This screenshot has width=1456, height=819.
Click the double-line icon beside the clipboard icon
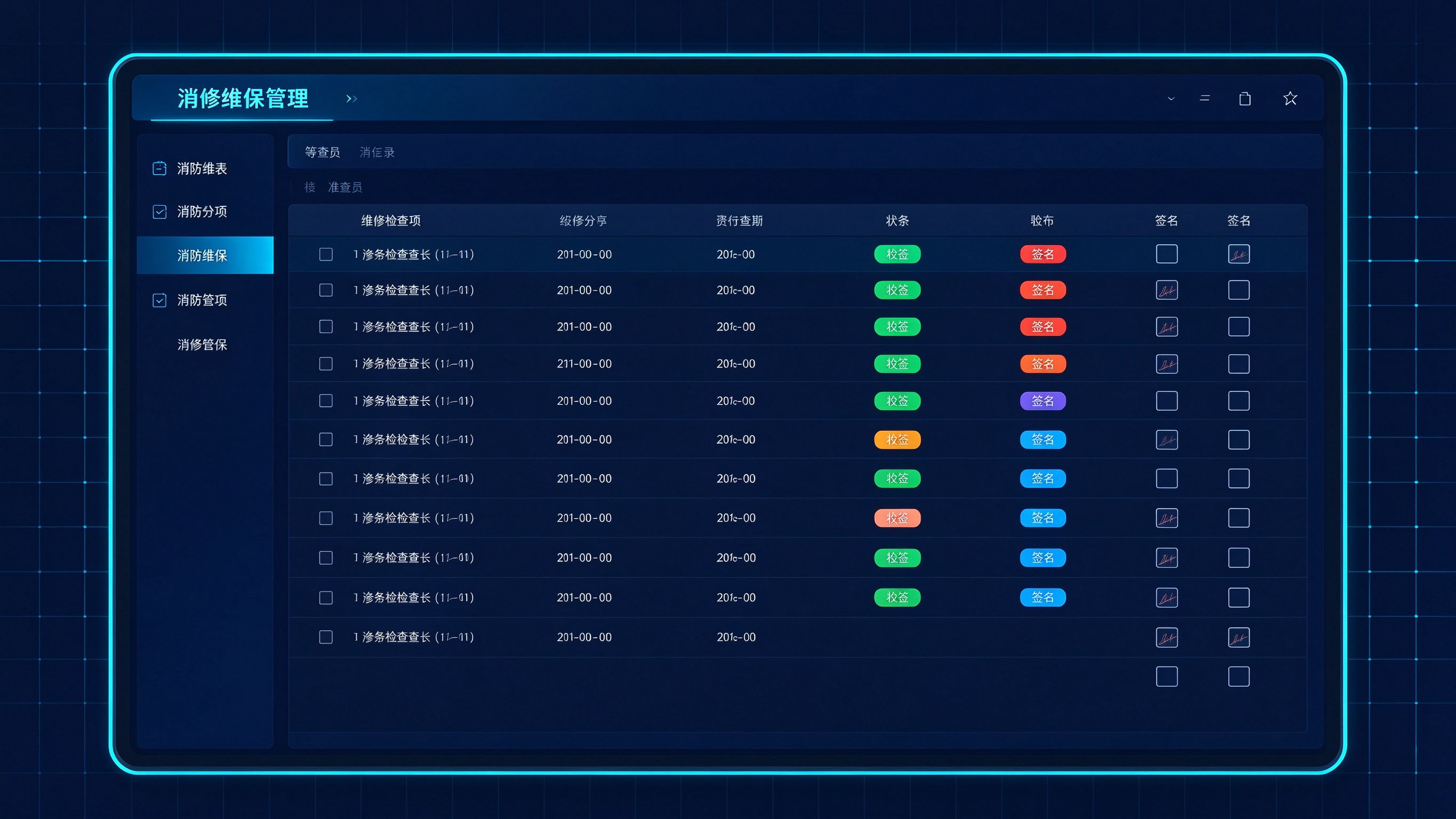[1204, 98]
